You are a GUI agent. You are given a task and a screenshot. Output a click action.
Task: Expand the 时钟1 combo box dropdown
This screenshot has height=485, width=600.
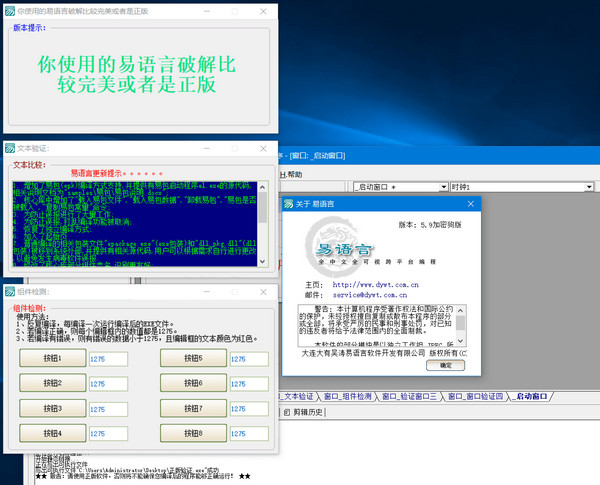(589, 187)
